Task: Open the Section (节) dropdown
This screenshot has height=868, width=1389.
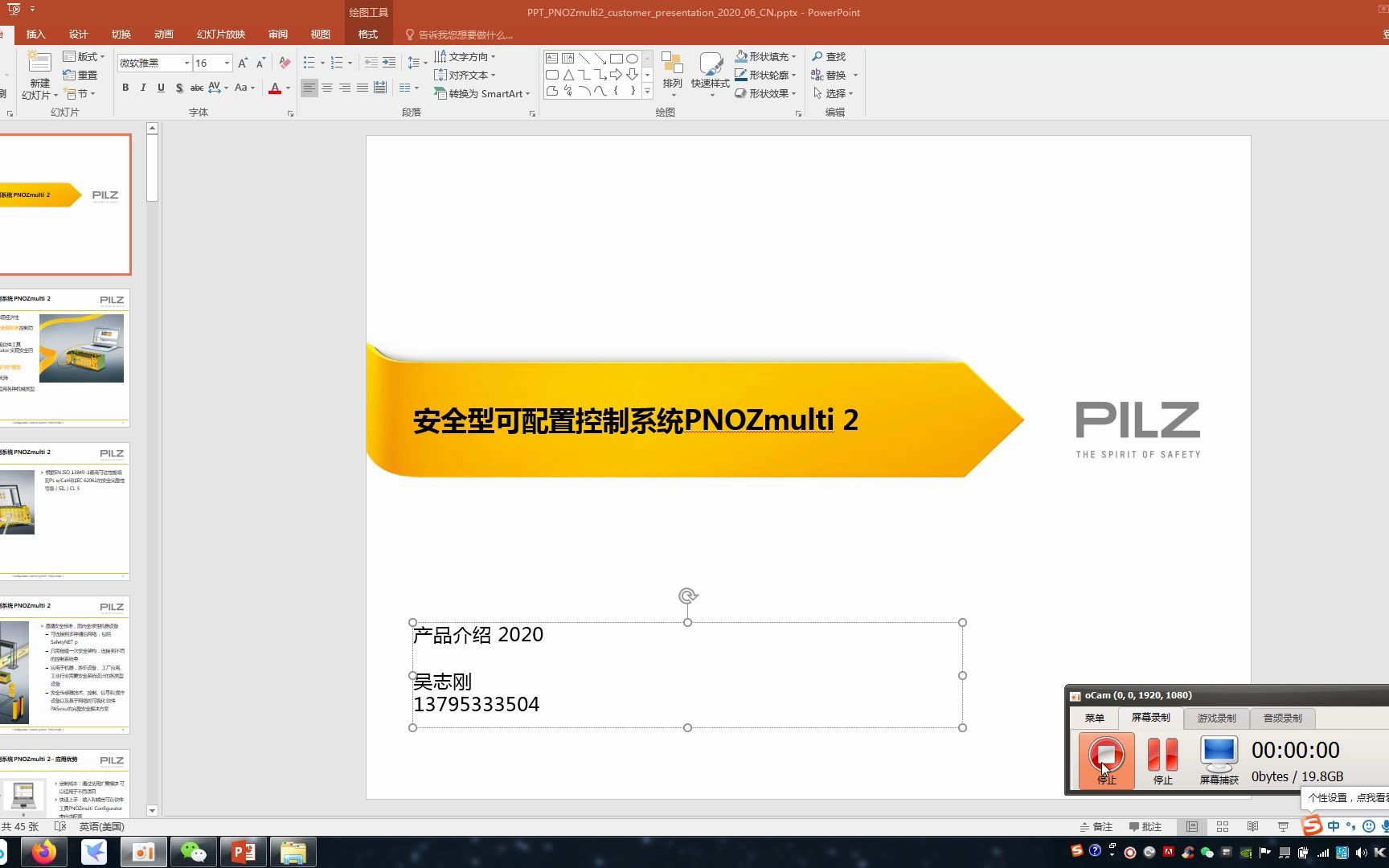Action: coord(80,93)
